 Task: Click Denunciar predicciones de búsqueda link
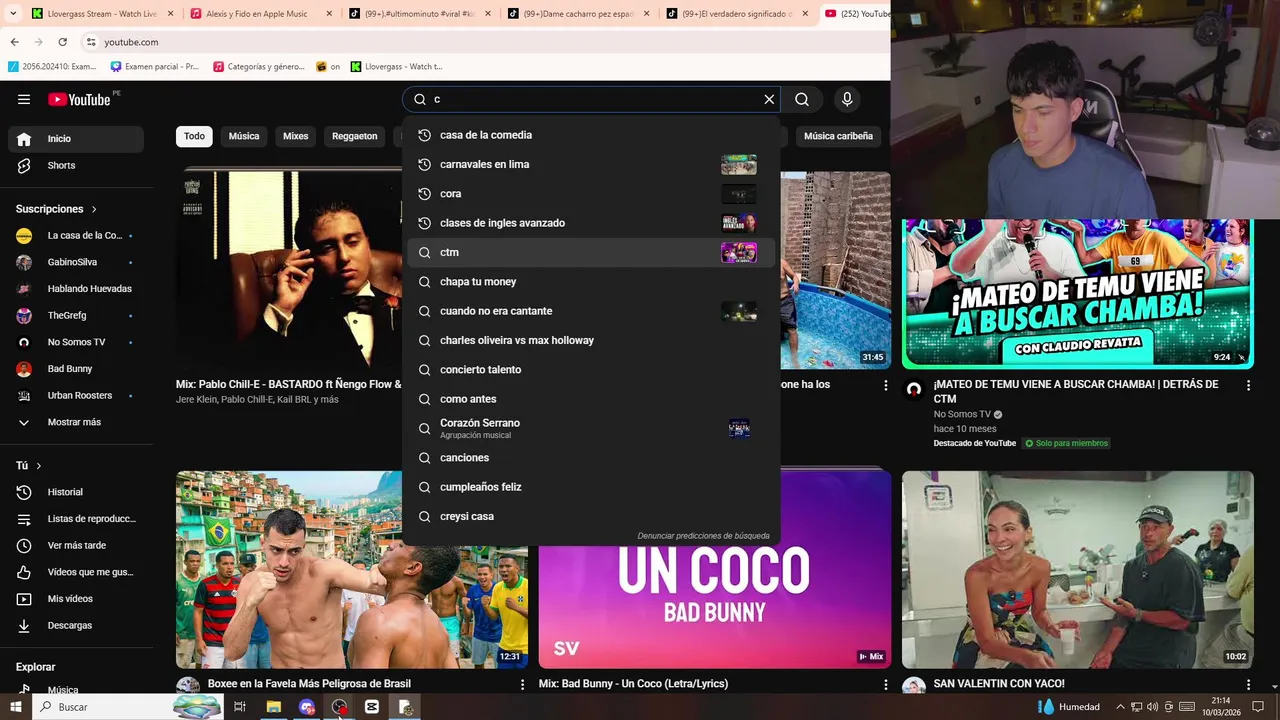click(x=703, y=536)
